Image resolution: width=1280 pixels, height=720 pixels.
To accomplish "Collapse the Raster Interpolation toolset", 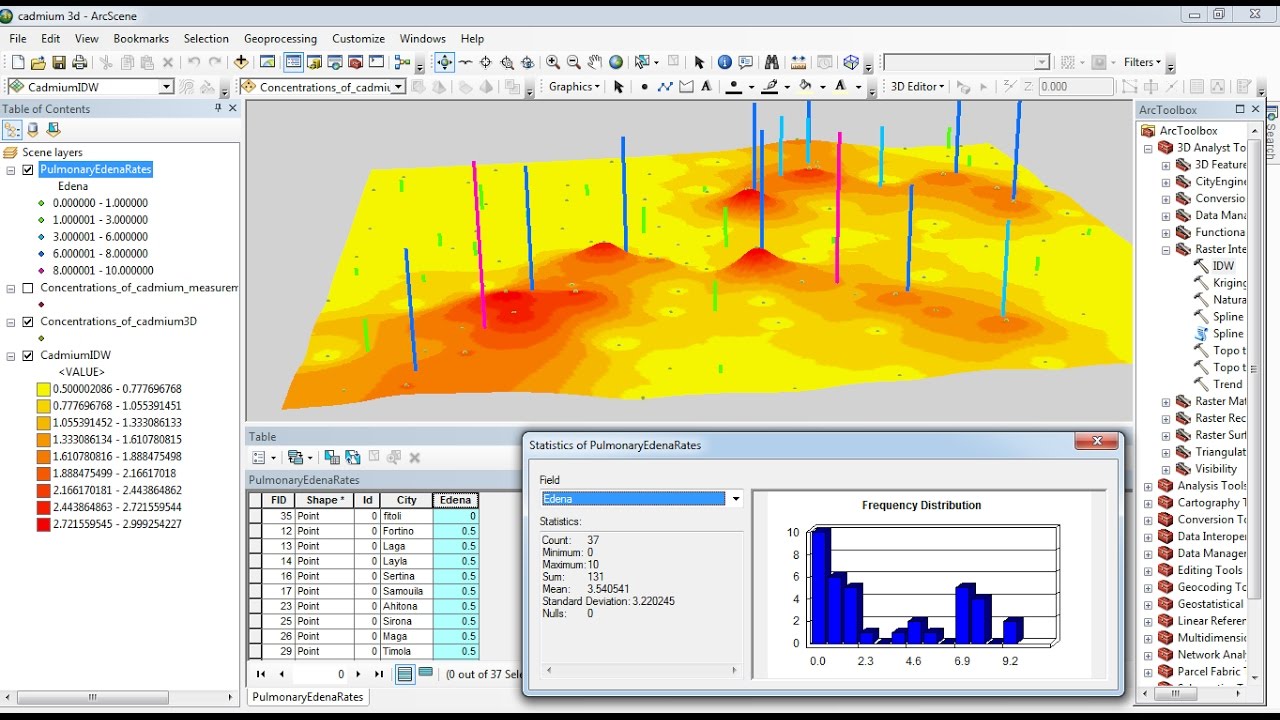I will [x=1166, y=249].
